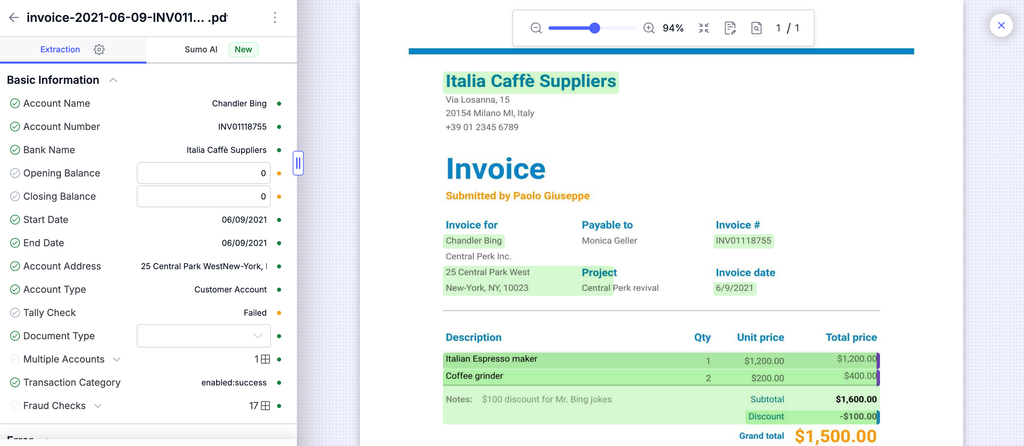Click the Tally Check Failed status
The height and width of the screenshot is (446, 1024).
(x=255, y=313)
